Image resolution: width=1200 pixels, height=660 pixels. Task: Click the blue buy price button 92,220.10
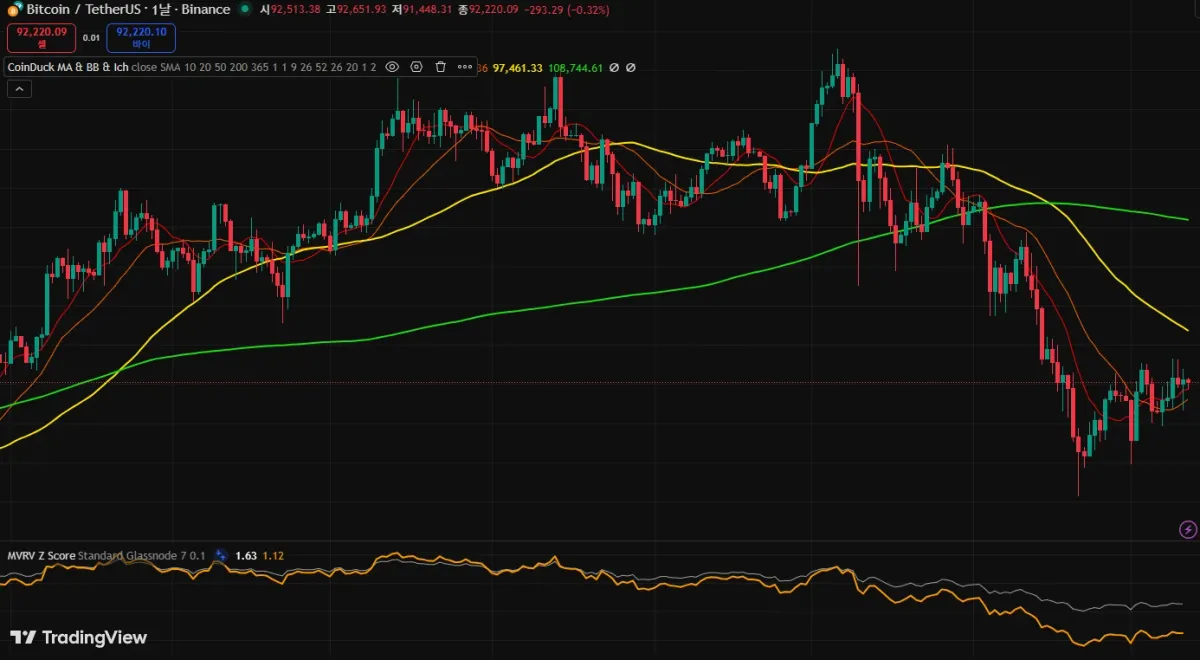[x=141, y=37]
